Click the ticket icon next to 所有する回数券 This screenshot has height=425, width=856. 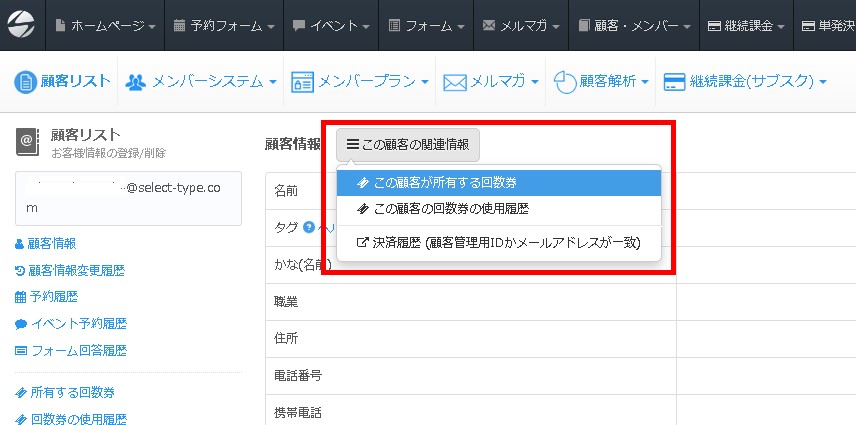(x=21, y=392)
